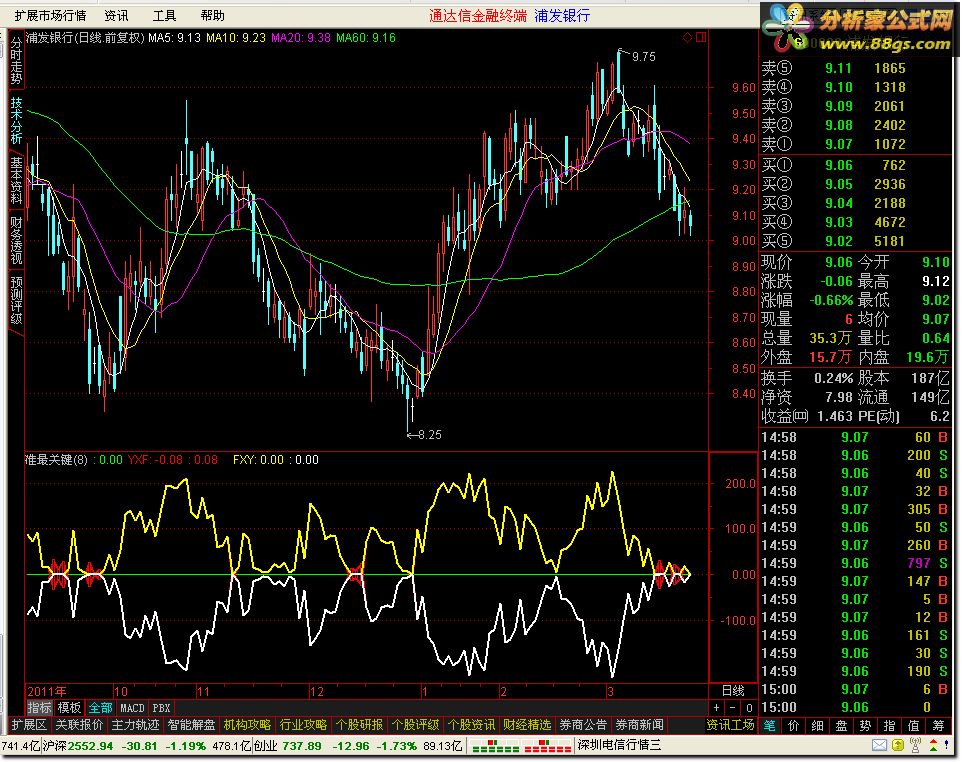The height and width of the screenshot is (762, 962).
Task: Select the 笔 tick tab
Action: coord(769,726)
